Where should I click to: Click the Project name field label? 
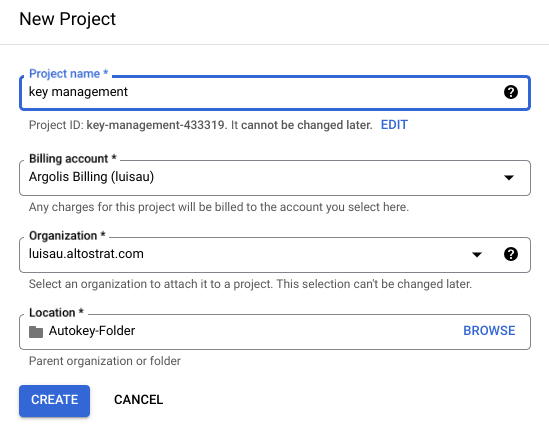[x=69, y=74]
